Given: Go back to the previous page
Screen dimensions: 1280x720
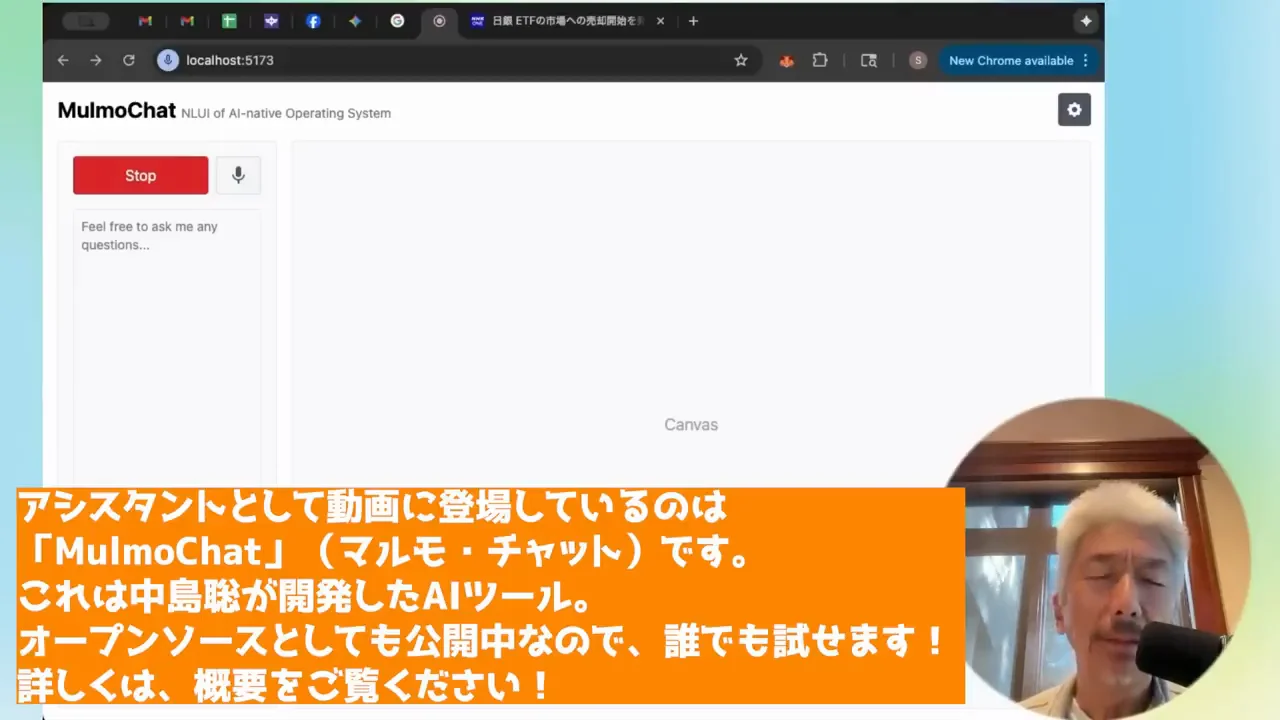Looking at the screenshot, I should (63, 60).
